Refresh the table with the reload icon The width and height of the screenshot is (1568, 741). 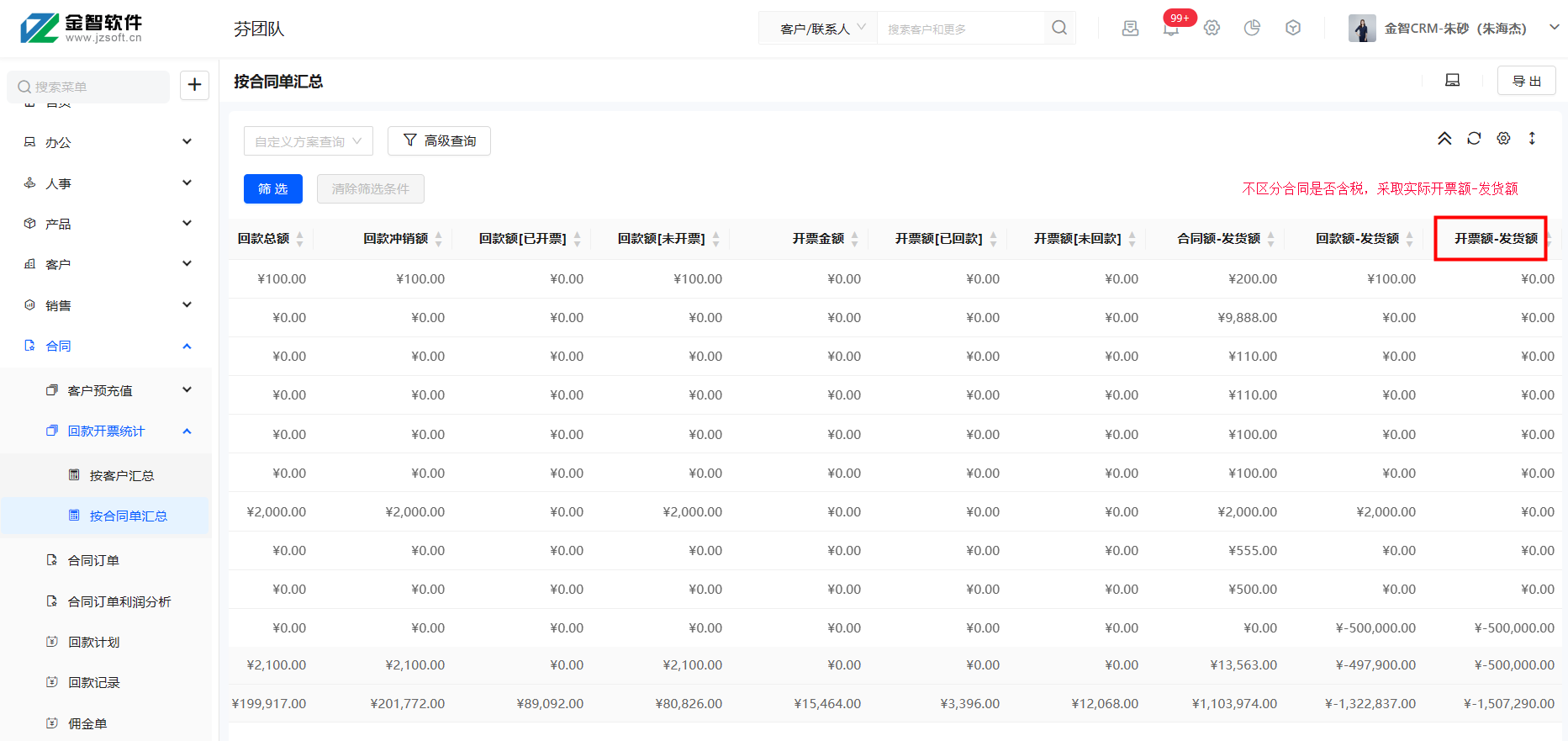[1474, 139]
